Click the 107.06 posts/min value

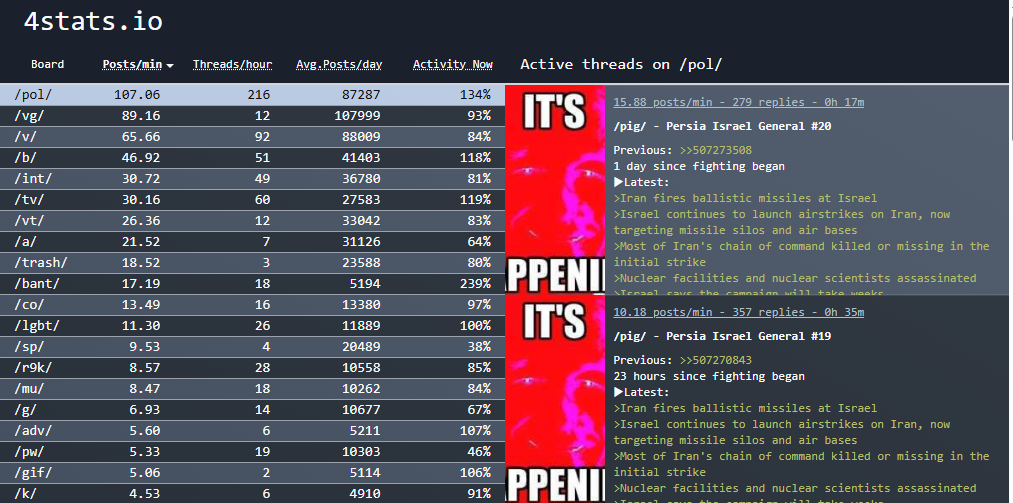137,95
